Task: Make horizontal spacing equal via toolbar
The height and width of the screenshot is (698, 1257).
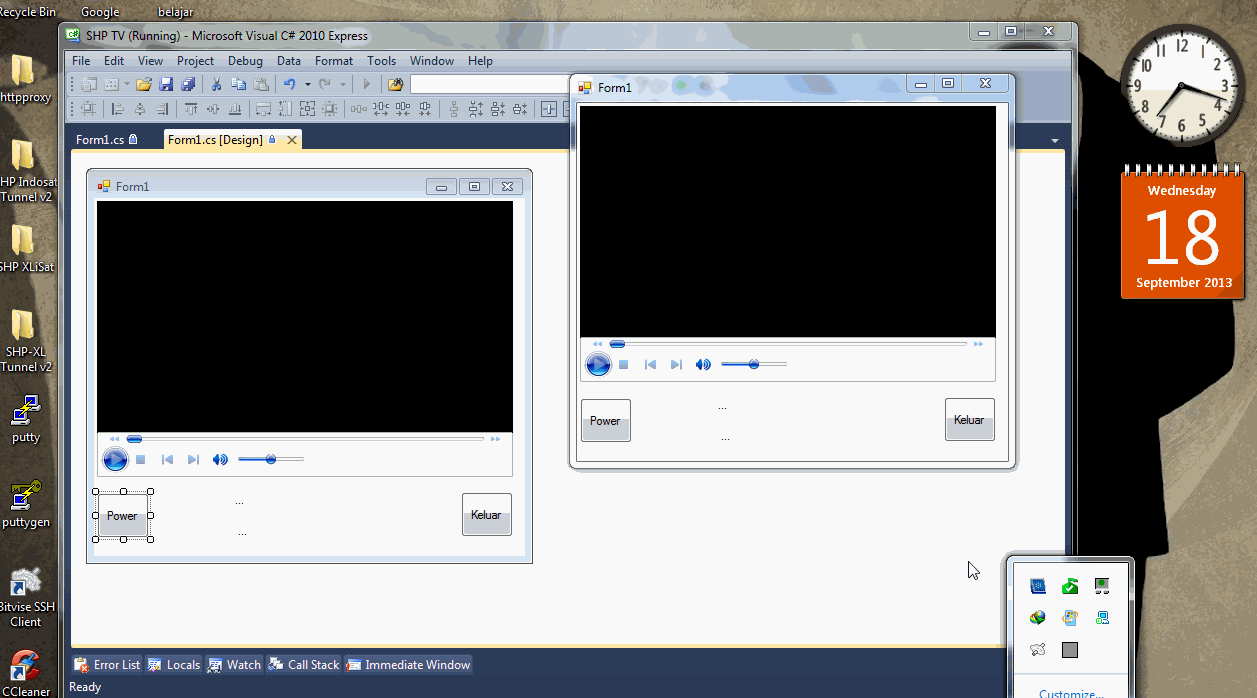Action: click(358, 109)
